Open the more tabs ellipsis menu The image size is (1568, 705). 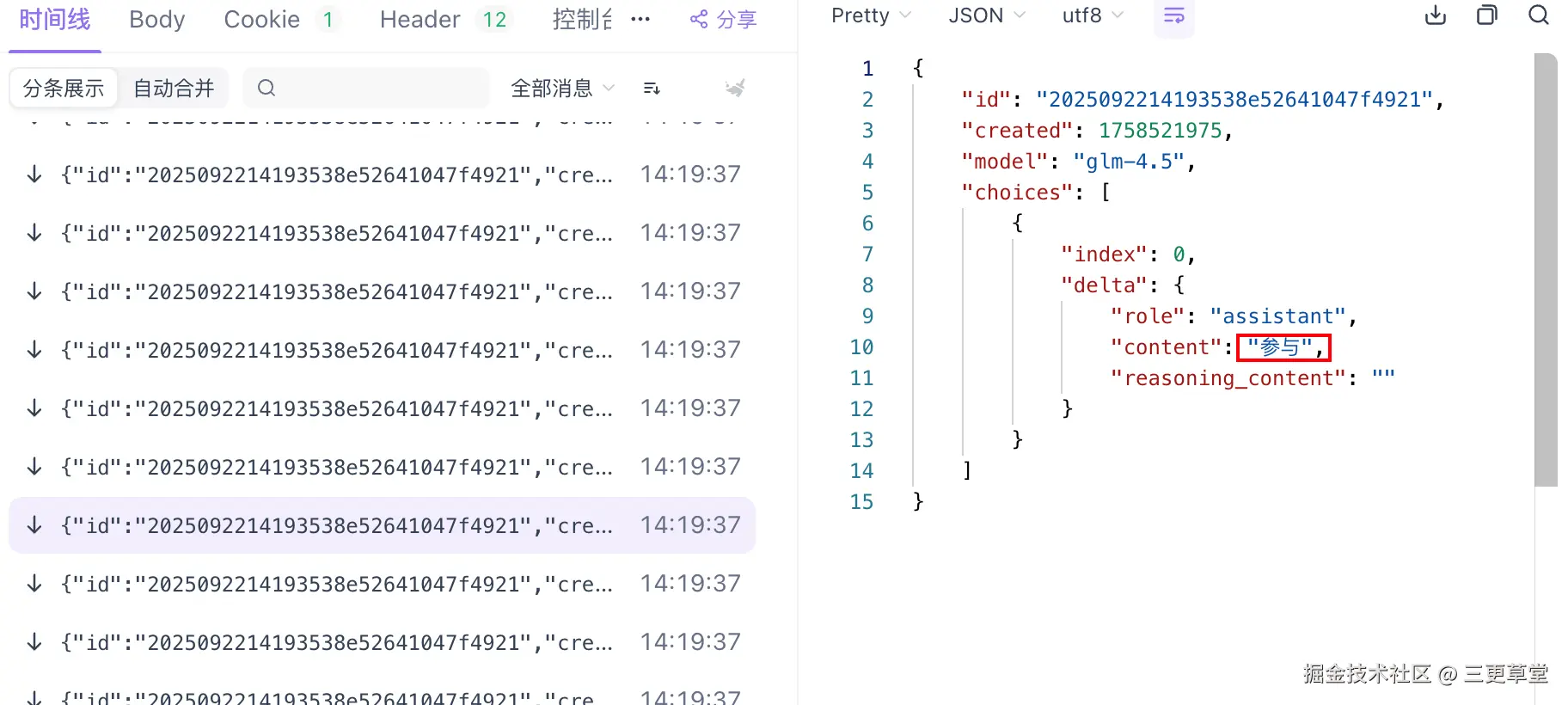(x=640, y=20)
